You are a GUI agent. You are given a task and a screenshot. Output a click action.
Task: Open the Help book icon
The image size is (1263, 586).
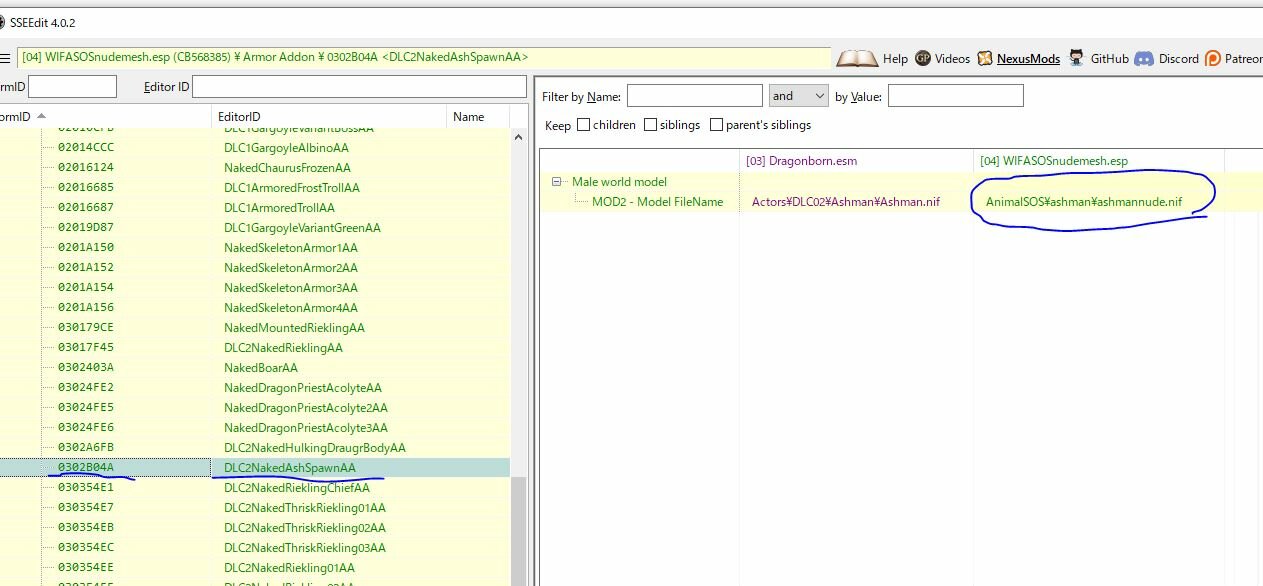[857, 59]
